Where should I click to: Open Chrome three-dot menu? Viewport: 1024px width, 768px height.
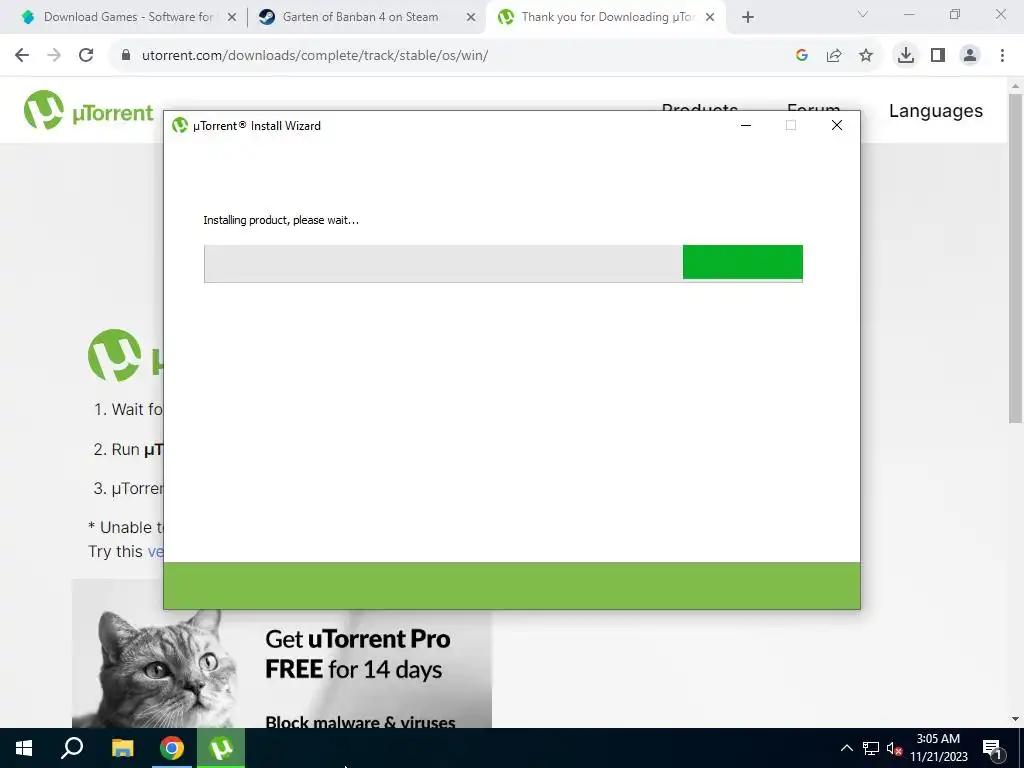1002,56
